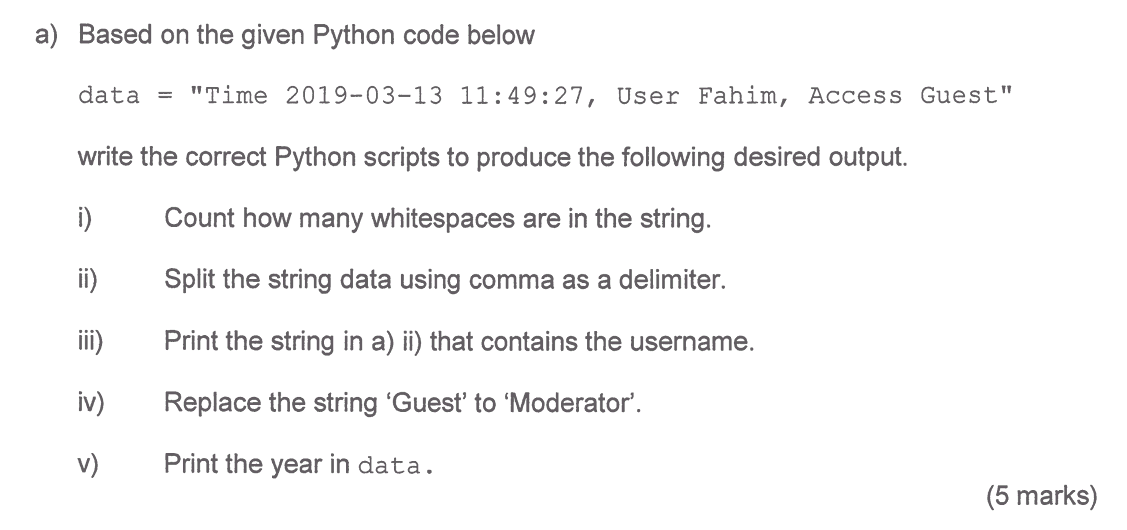Click the date 2019-03-13 in the code
This screenshot has width=1127, height=530.
tap(364, 95)
